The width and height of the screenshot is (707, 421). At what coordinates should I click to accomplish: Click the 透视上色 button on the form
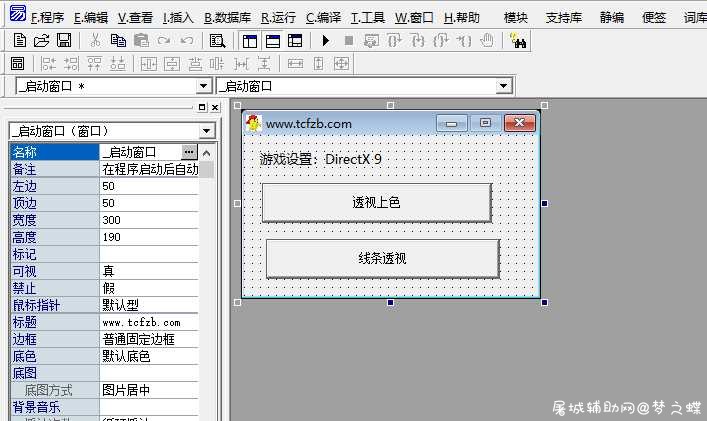click(x=376, y=202)
